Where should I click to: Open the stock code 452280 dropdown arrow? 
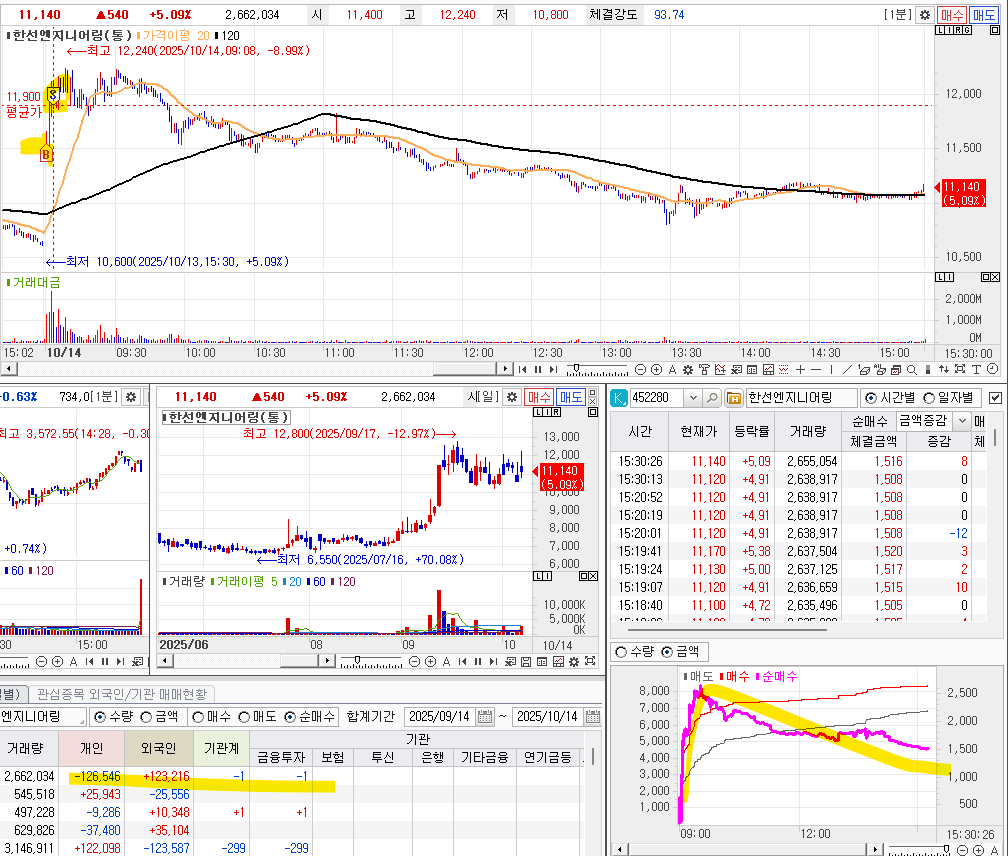pos(693,398)
